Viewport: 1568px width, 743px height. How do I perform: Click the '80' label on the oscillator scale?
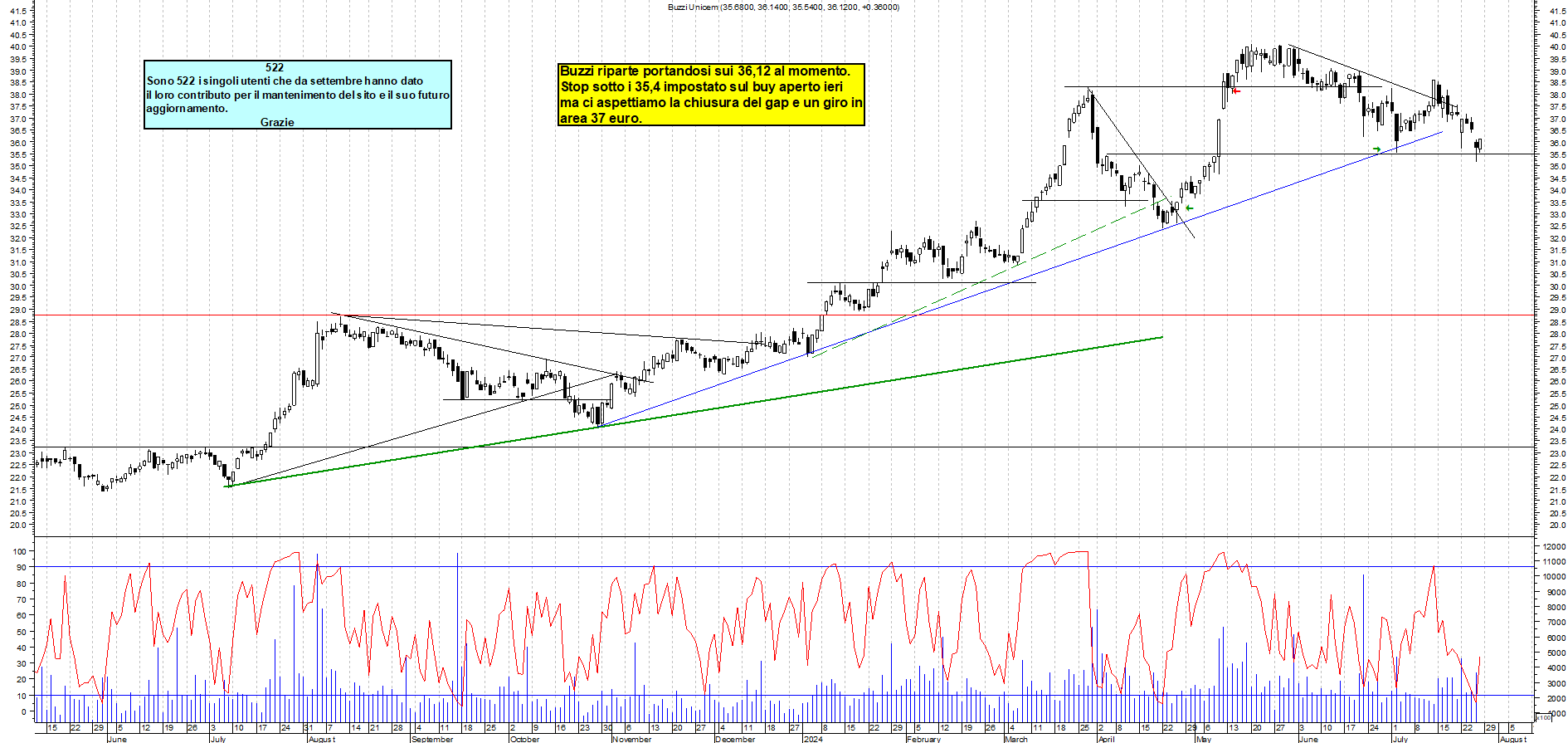click(22, 584)
